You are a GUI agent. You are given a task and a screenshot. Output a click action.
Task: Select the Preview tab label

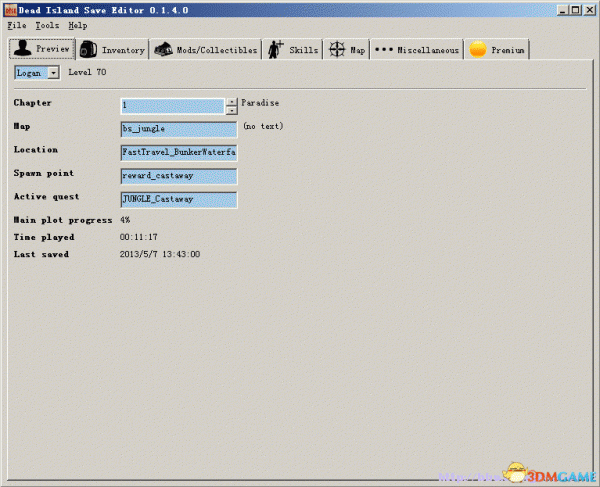[x=53, y=49]
